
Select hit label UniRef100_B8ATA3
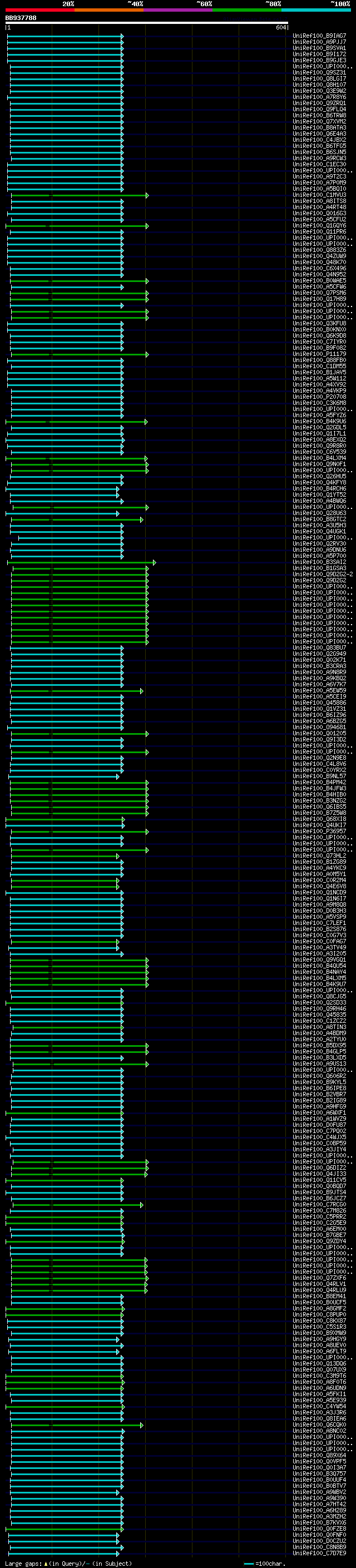[x=319, y=128]
